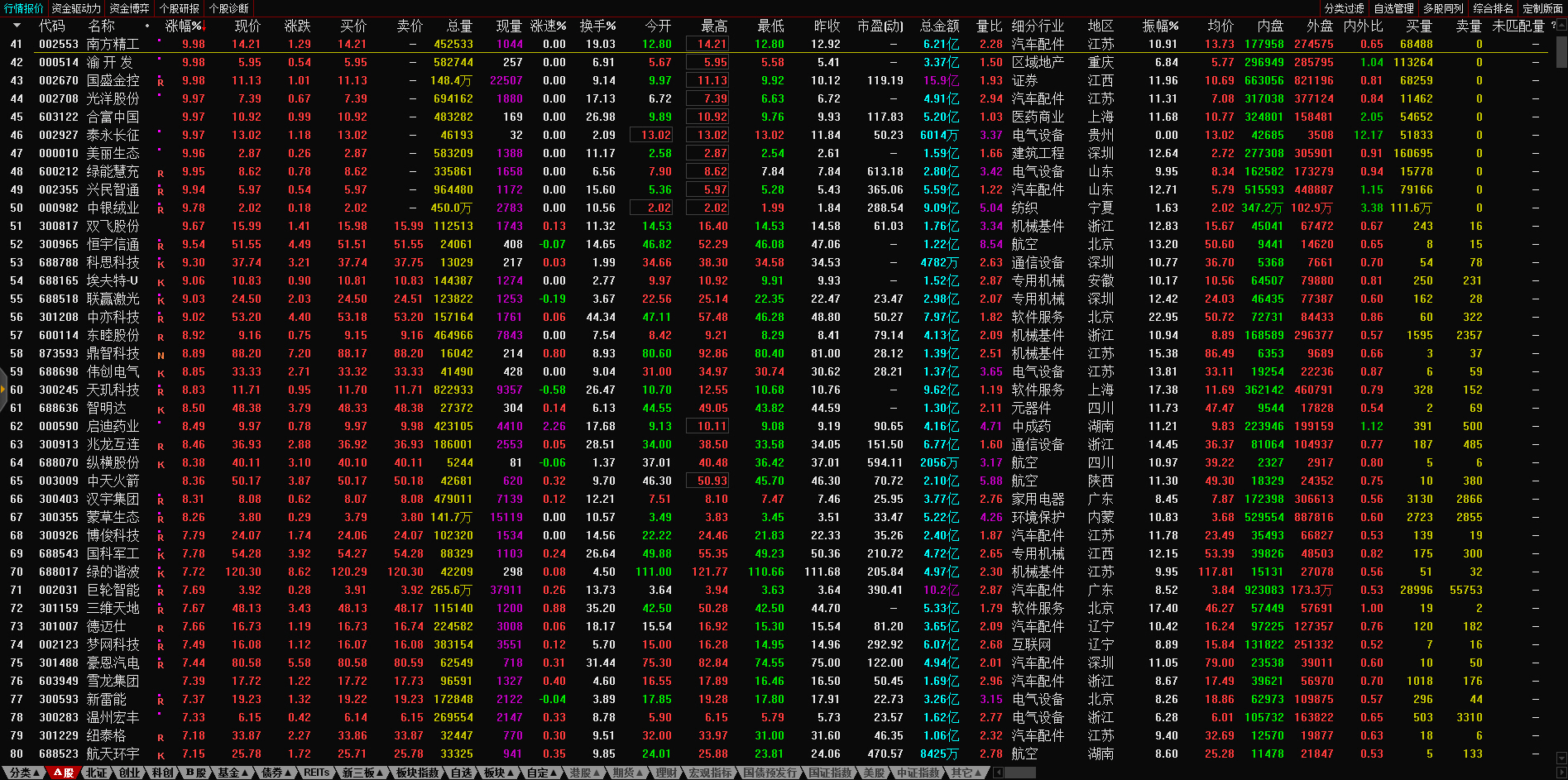
Task: Click the scroll down arrow at bottom right
Action: click(x=1561, y=758)
